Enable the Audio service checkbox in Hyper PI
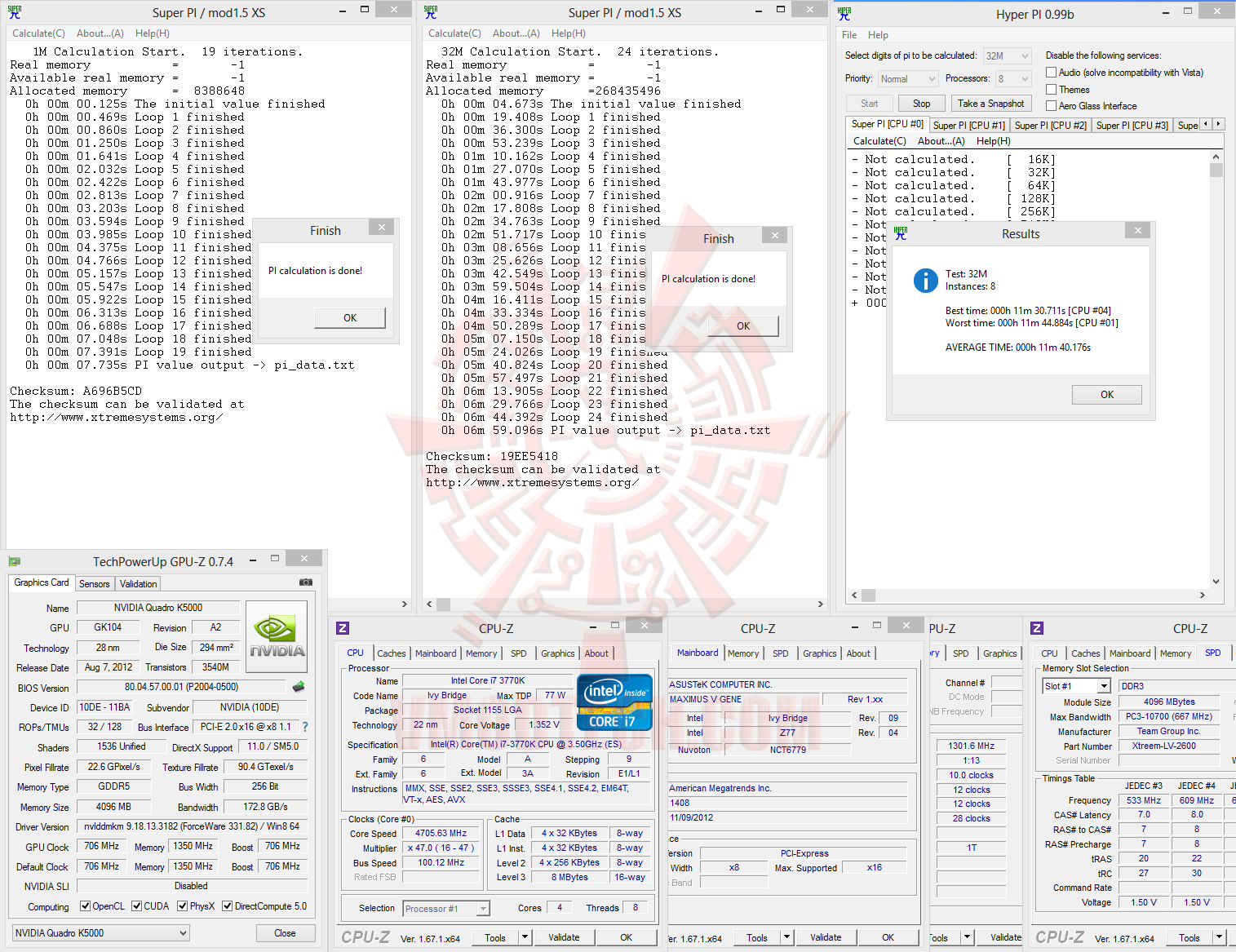The image size is (1236, 952). pos(1052,73)
